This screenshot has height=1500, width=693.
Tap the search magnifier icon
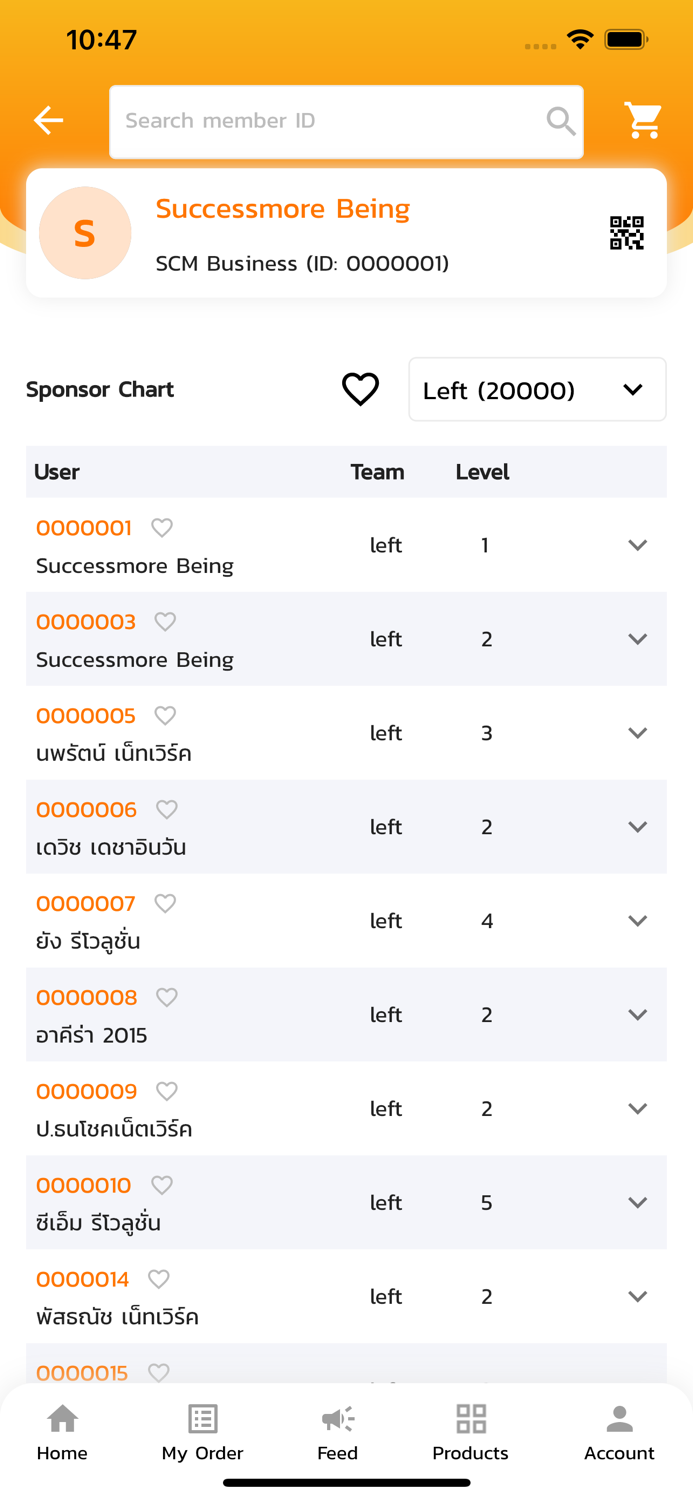coord(561,121)
